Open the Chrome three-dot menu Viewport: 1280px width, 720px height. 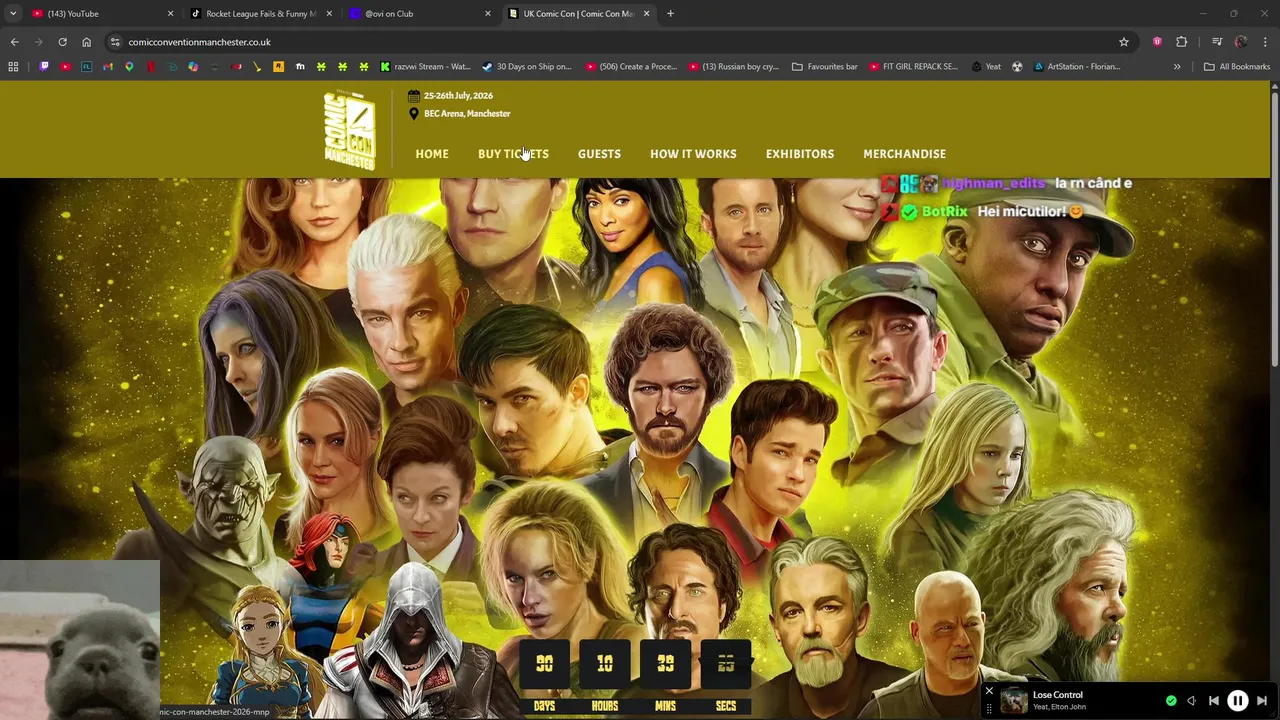coord(1265,42)
